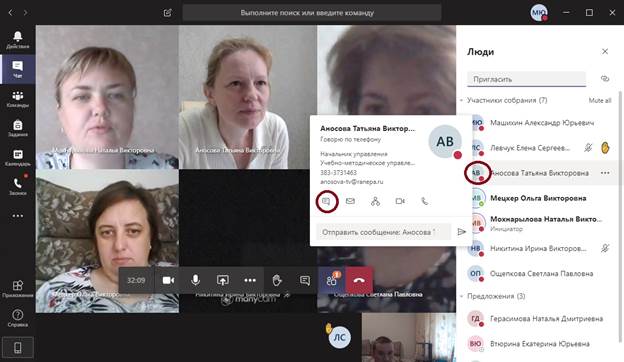Open Calendar in left sidebar

18,158
